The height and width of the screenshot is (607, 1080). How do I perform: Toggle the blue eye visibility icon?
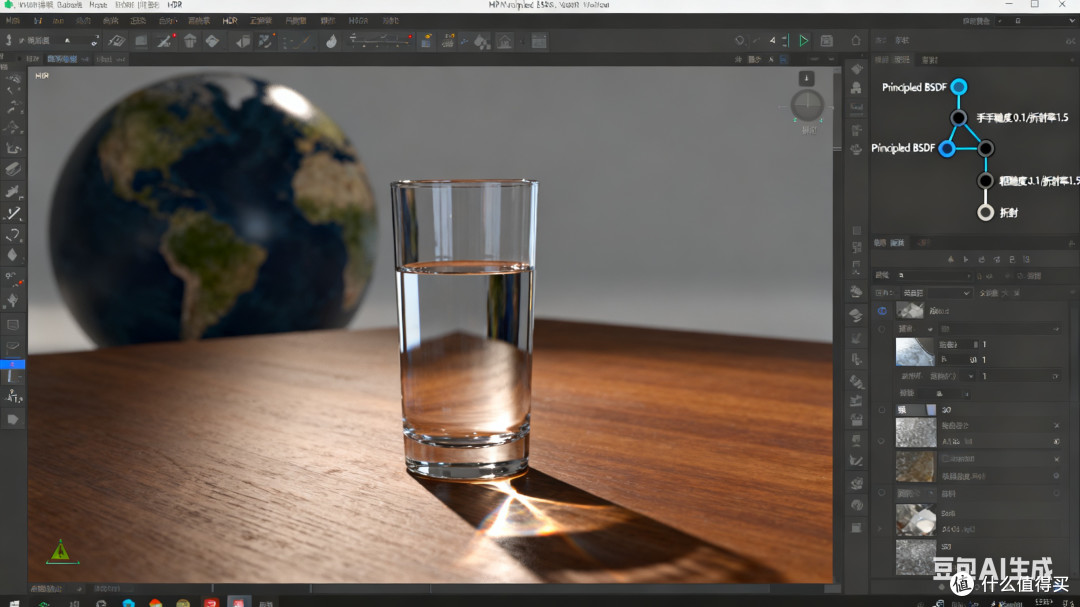click(x=882, y=311)
